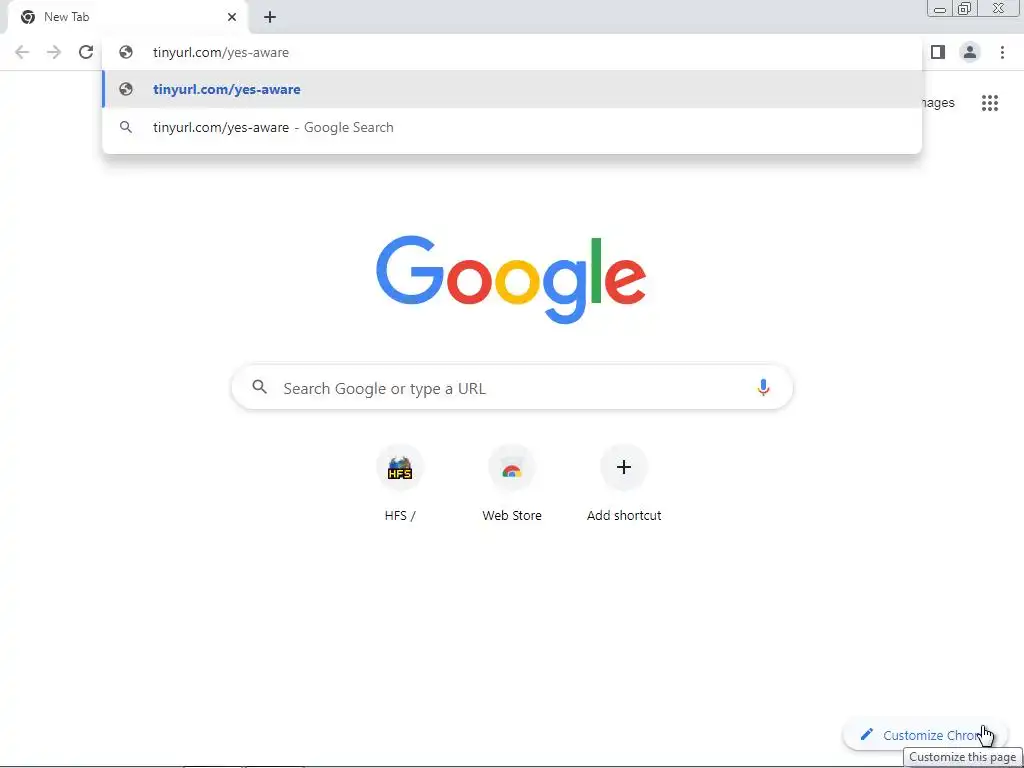Reload the current page
The width and height of the screenshot is (1024, 768).
[86, 52]
